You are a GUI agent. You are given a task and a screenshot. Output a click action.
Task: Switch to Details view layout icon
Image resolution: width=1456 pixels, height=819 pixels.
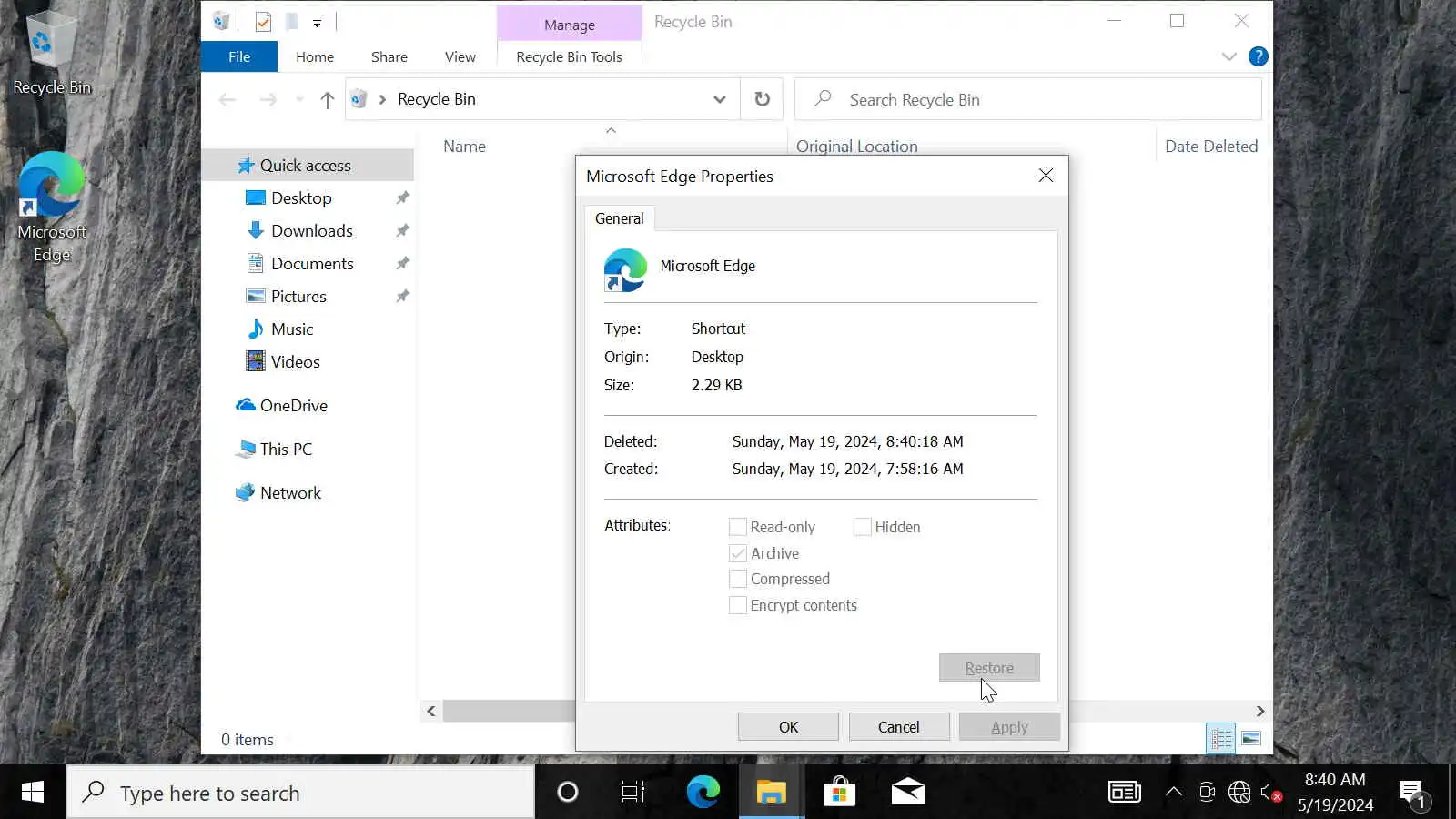click(x=1221, y=739)
